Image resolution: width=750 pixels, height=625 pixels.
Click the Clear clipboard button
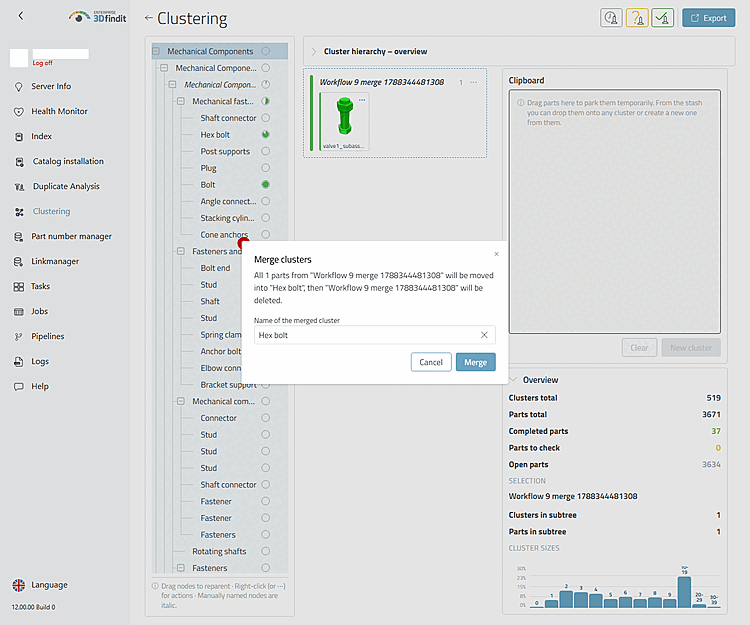tap(640, 348)
